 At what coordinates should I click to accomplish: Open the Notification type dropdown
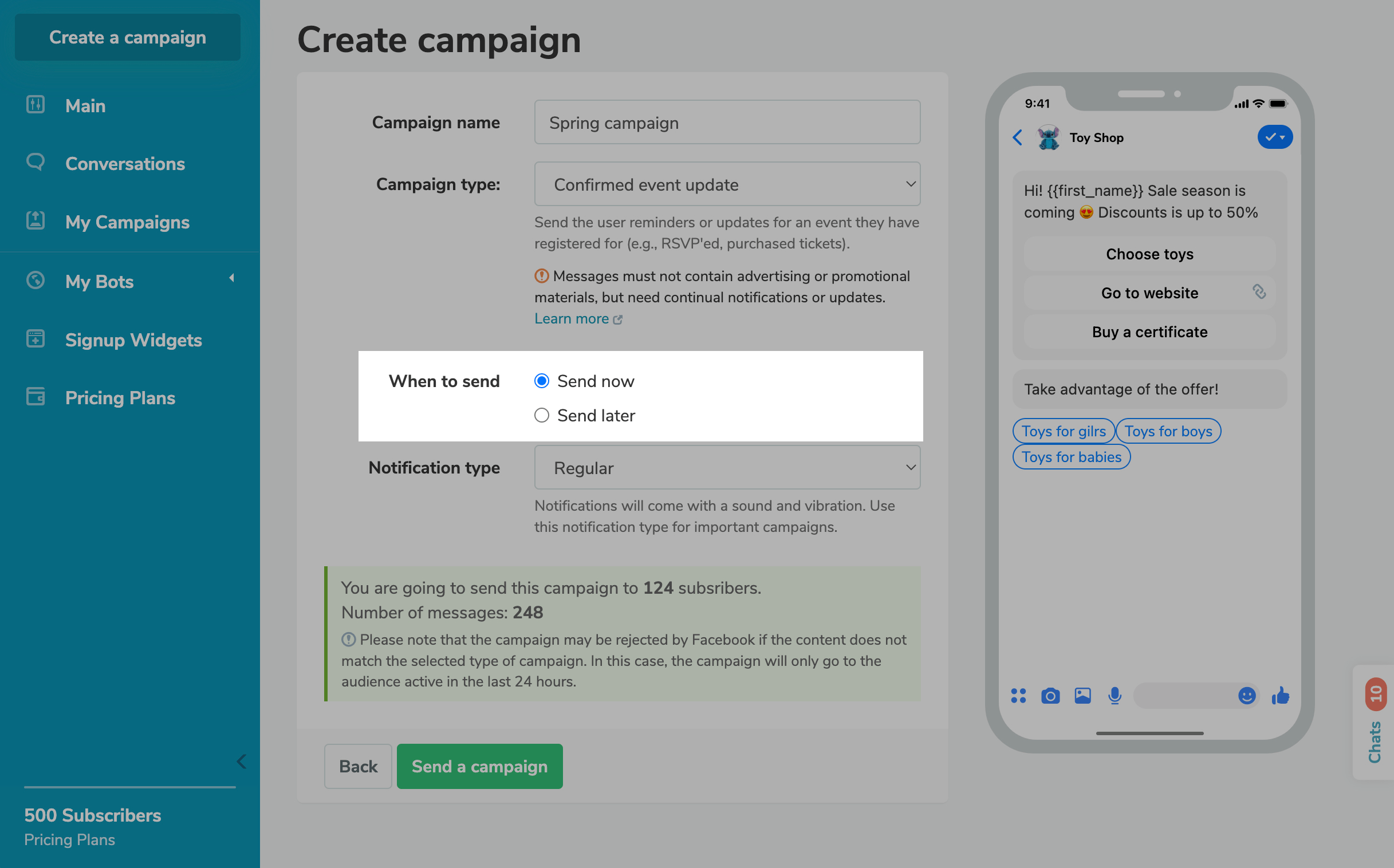coord(727,468)
